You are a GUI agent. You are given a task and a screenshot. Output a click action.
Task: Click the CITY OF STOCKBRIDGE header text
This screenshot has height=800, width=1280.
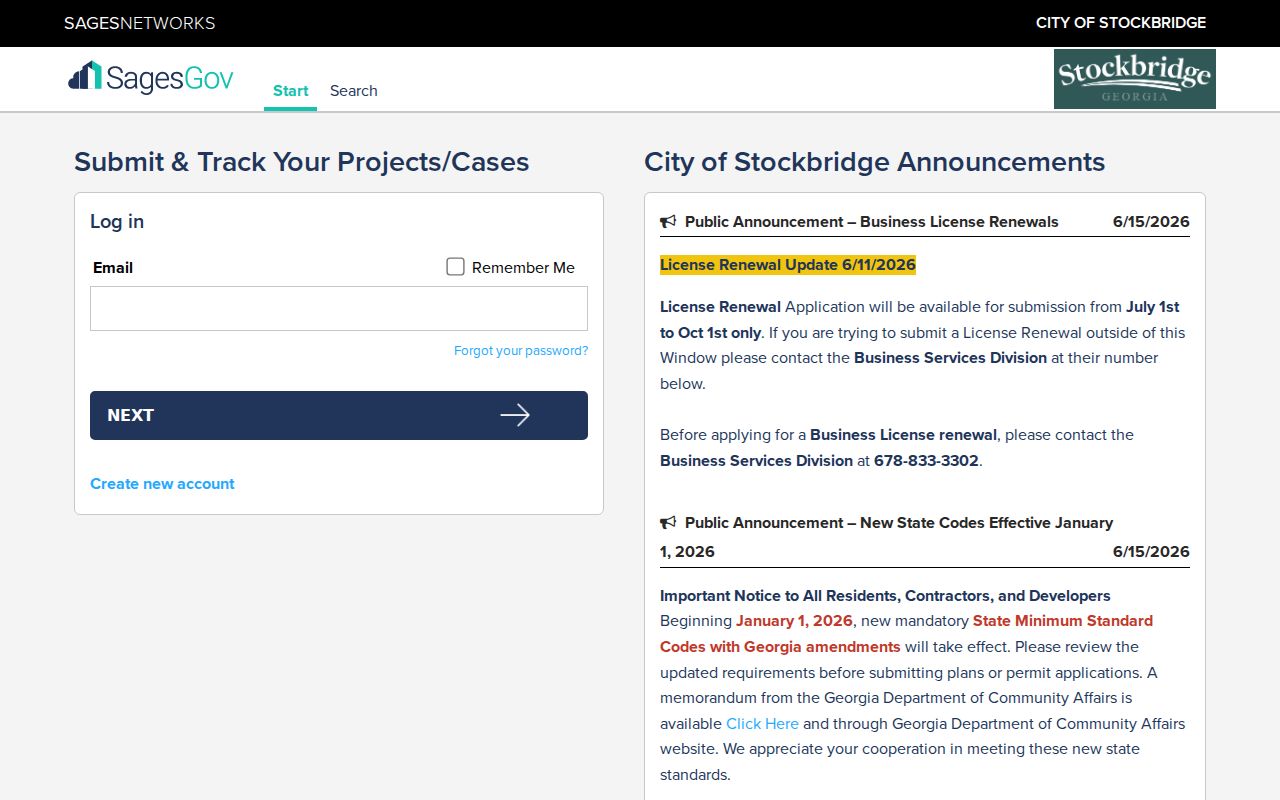coord(1121,23)
